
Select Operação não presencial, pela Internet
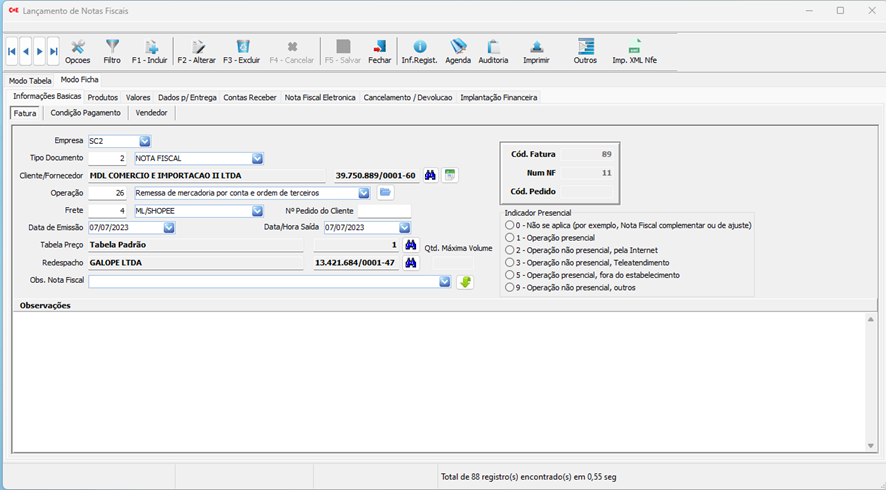point(511,250)
